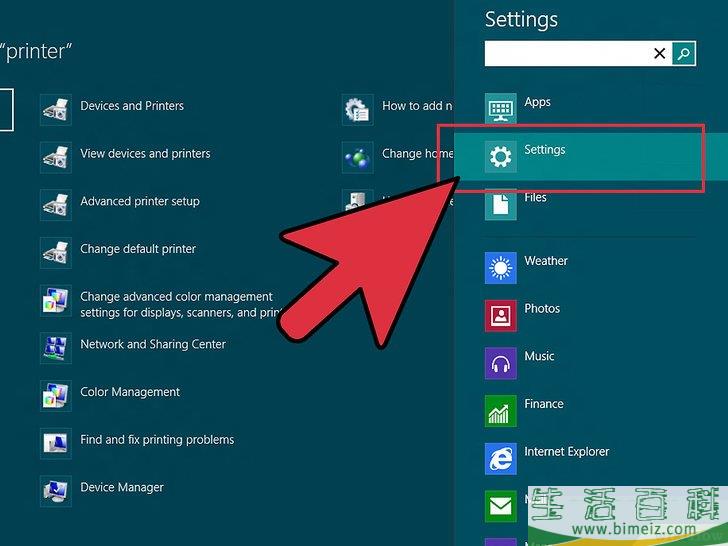
Task: Open Color Management icon
Action: 56,395
